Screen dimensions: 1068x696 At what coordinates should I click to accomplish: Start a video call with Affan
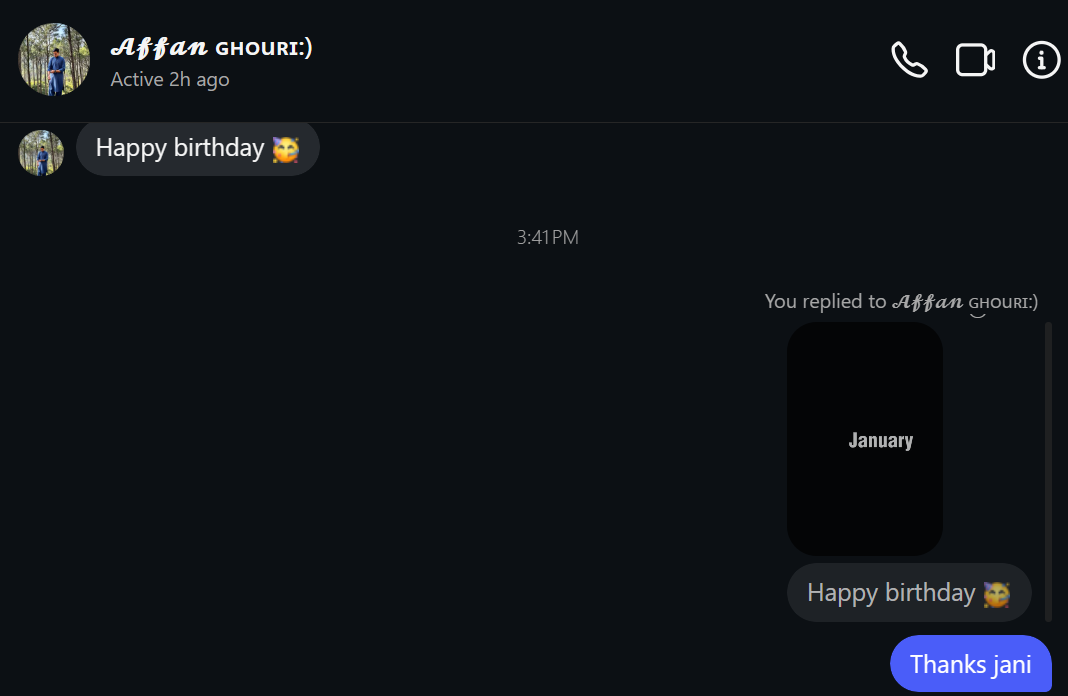click(975, 60)
